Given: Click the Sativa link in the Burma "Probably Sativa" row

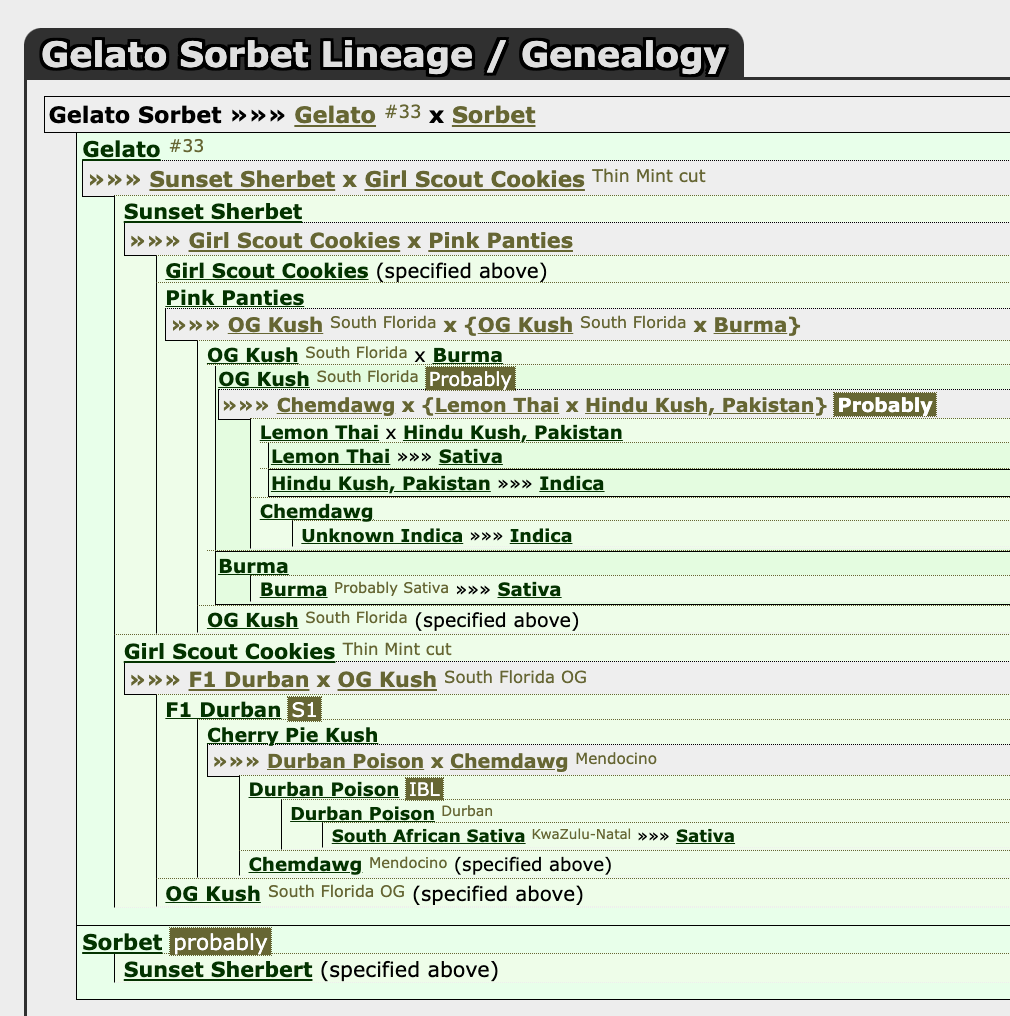Looking at the screenshot, I should click(x=529, y=589).
